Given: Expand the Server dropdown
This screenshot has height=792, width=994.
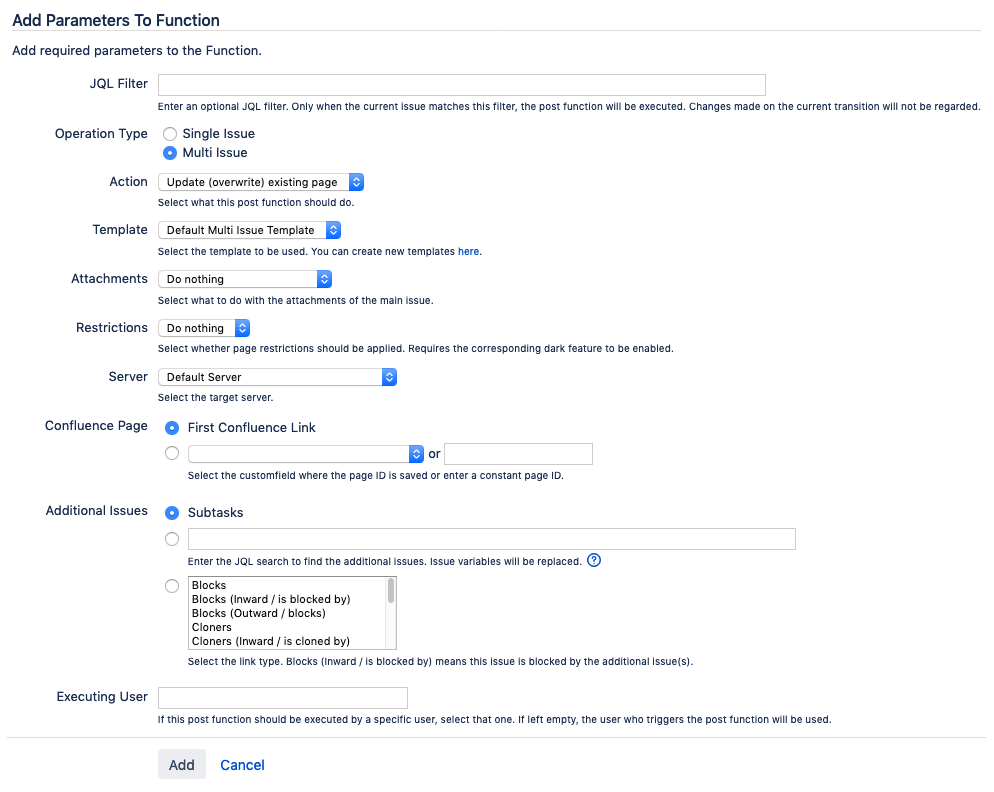Looking at the screenshot, I should pos(277,377).
